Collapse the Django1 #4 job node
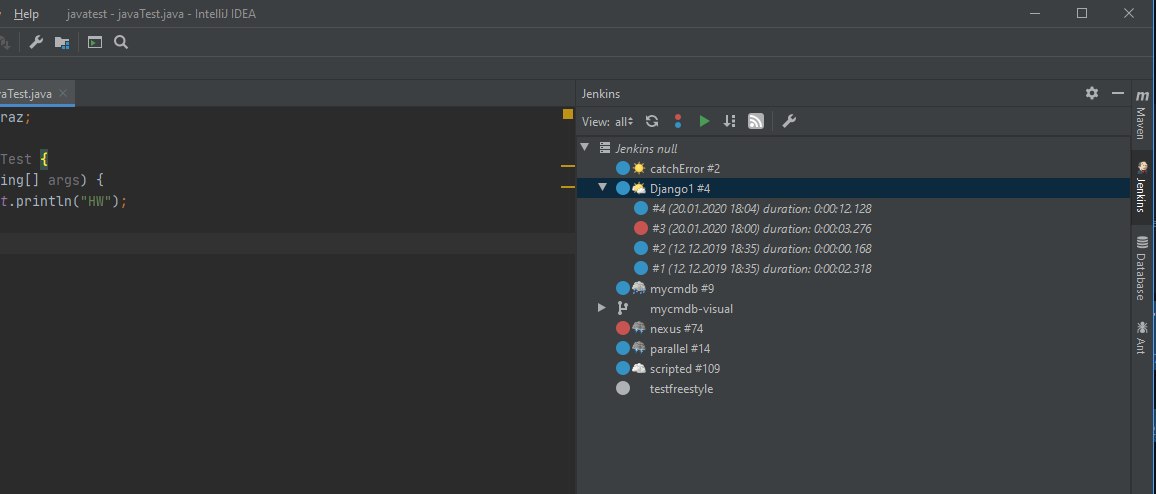 pyautogui.click(x=602, y=187)
